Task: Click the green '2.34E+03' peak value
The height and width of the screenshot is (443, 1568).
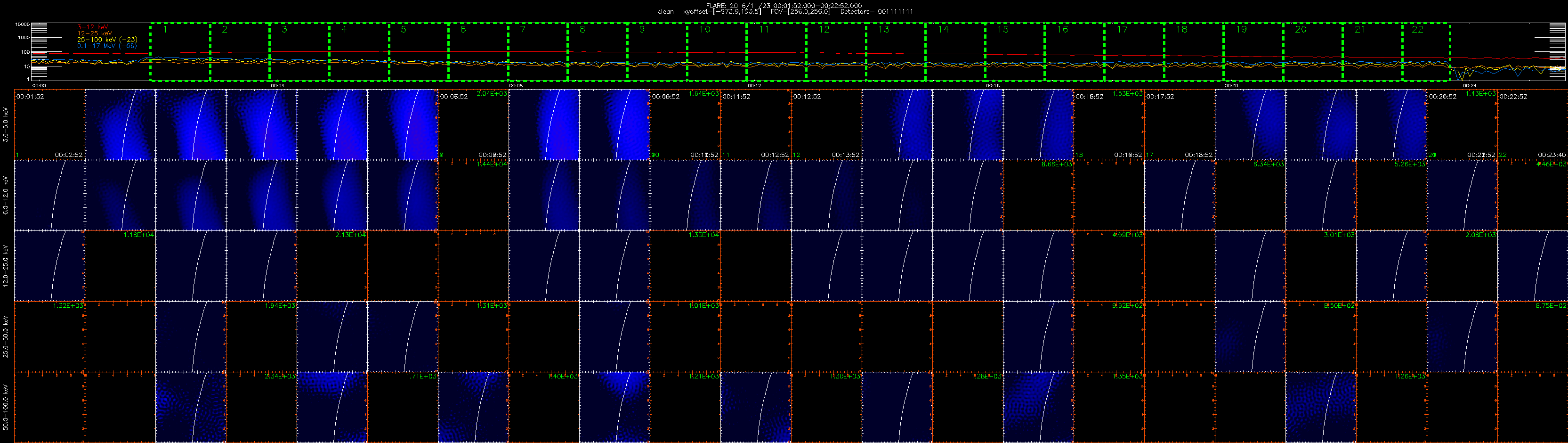Action: pyautogui.click(x=280, y=376)
